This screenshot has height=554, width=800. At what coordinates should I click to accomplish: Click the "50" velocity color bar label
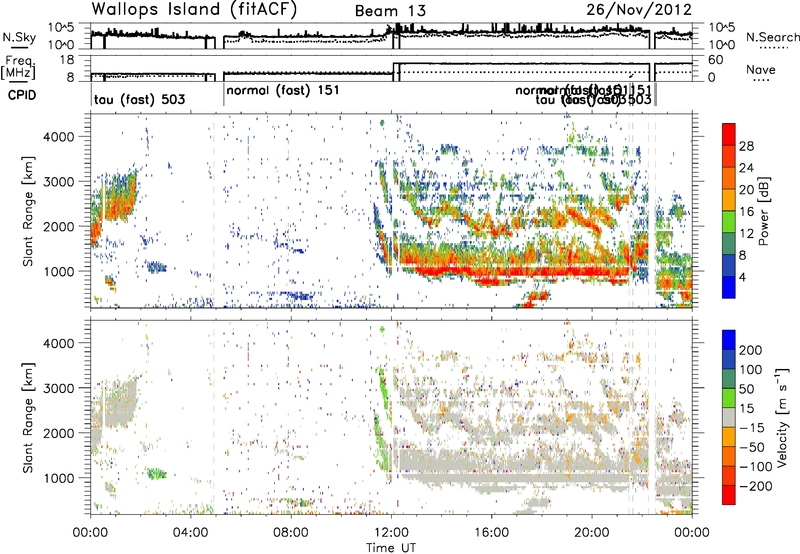click(x=746, y=389)
